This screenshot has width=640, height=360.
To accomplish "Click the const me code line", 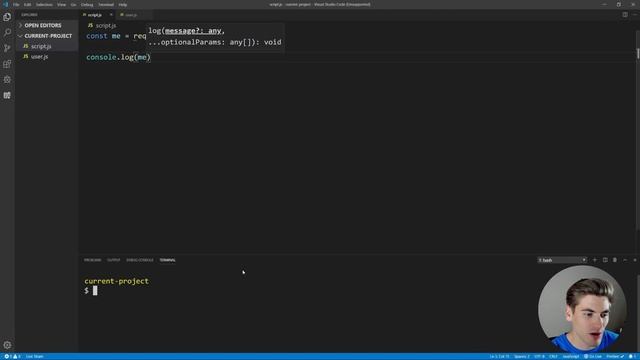I will click(116, 36).
